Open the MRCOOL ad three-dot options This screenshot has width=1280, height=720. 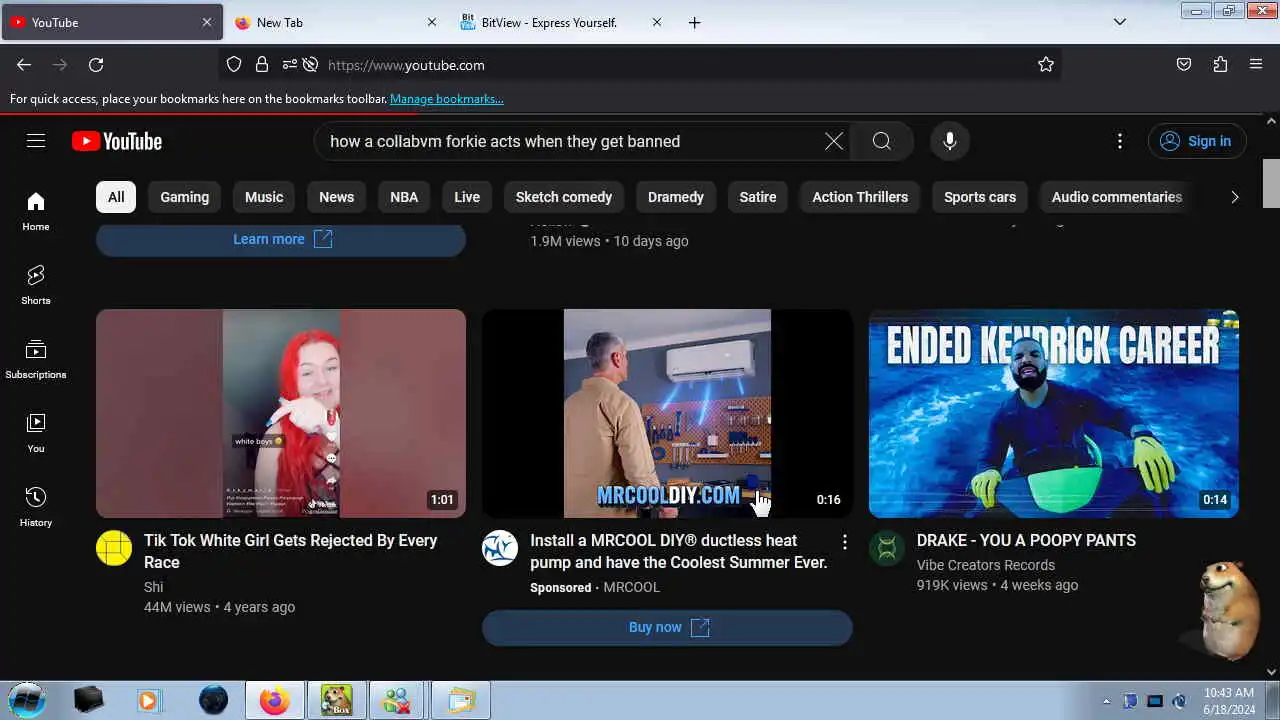pos(845,542)
